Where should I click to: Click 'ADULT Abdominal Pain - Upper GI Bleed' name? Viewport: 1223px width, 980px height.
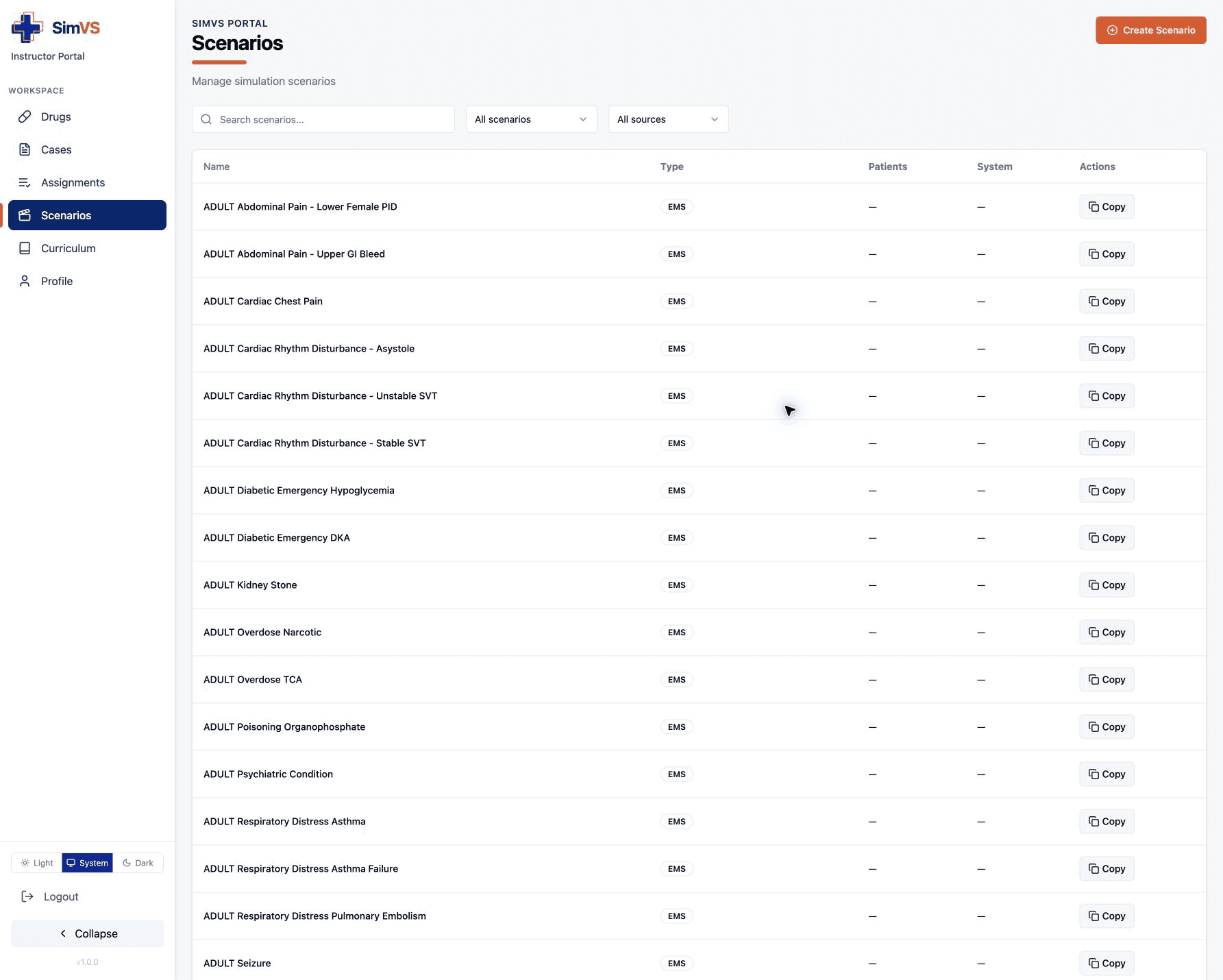(x=294, y=254)
